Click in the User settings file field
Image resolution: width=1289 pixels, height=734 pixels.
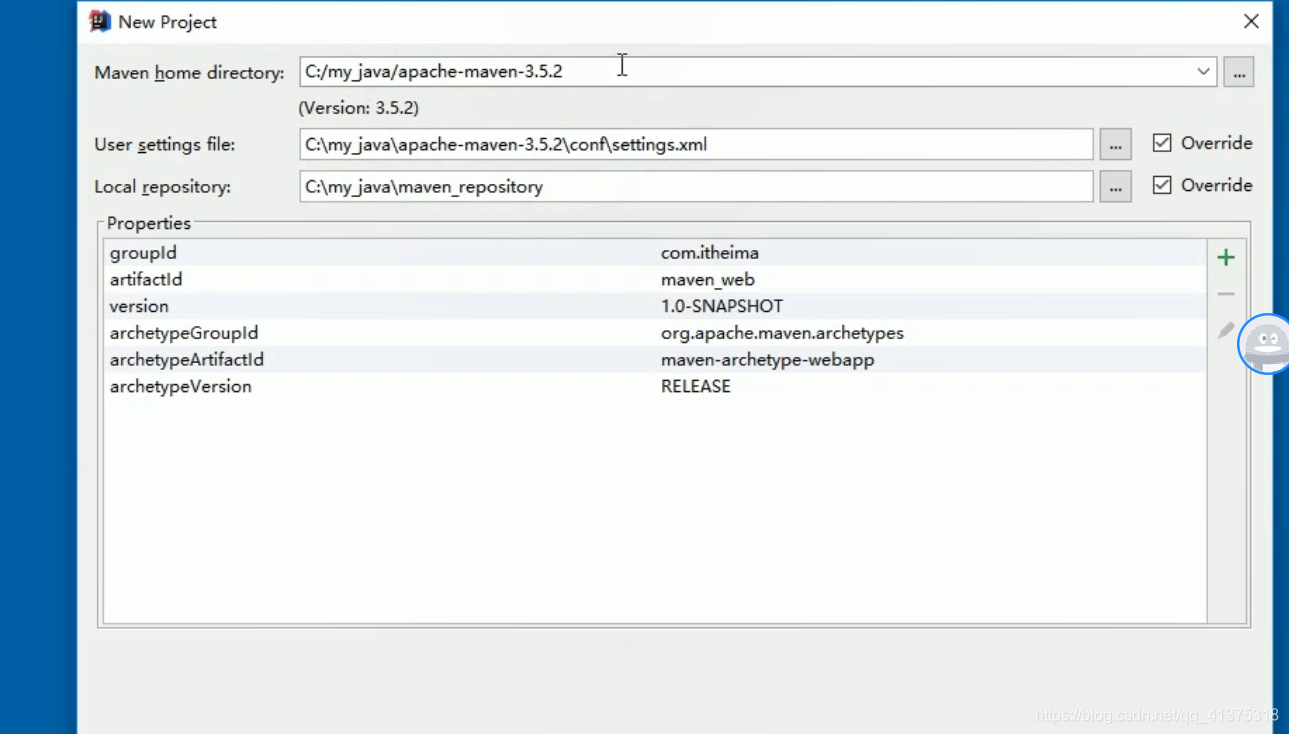(696, 144)
